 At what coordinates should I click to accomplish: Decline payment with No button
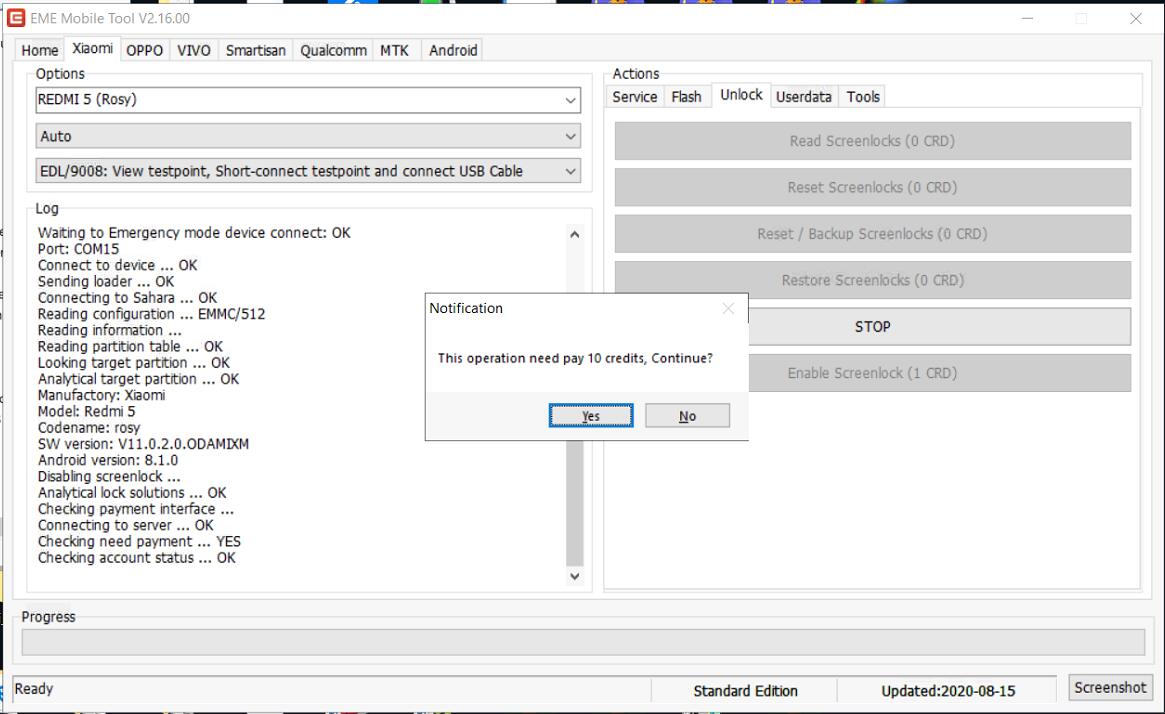687,415
